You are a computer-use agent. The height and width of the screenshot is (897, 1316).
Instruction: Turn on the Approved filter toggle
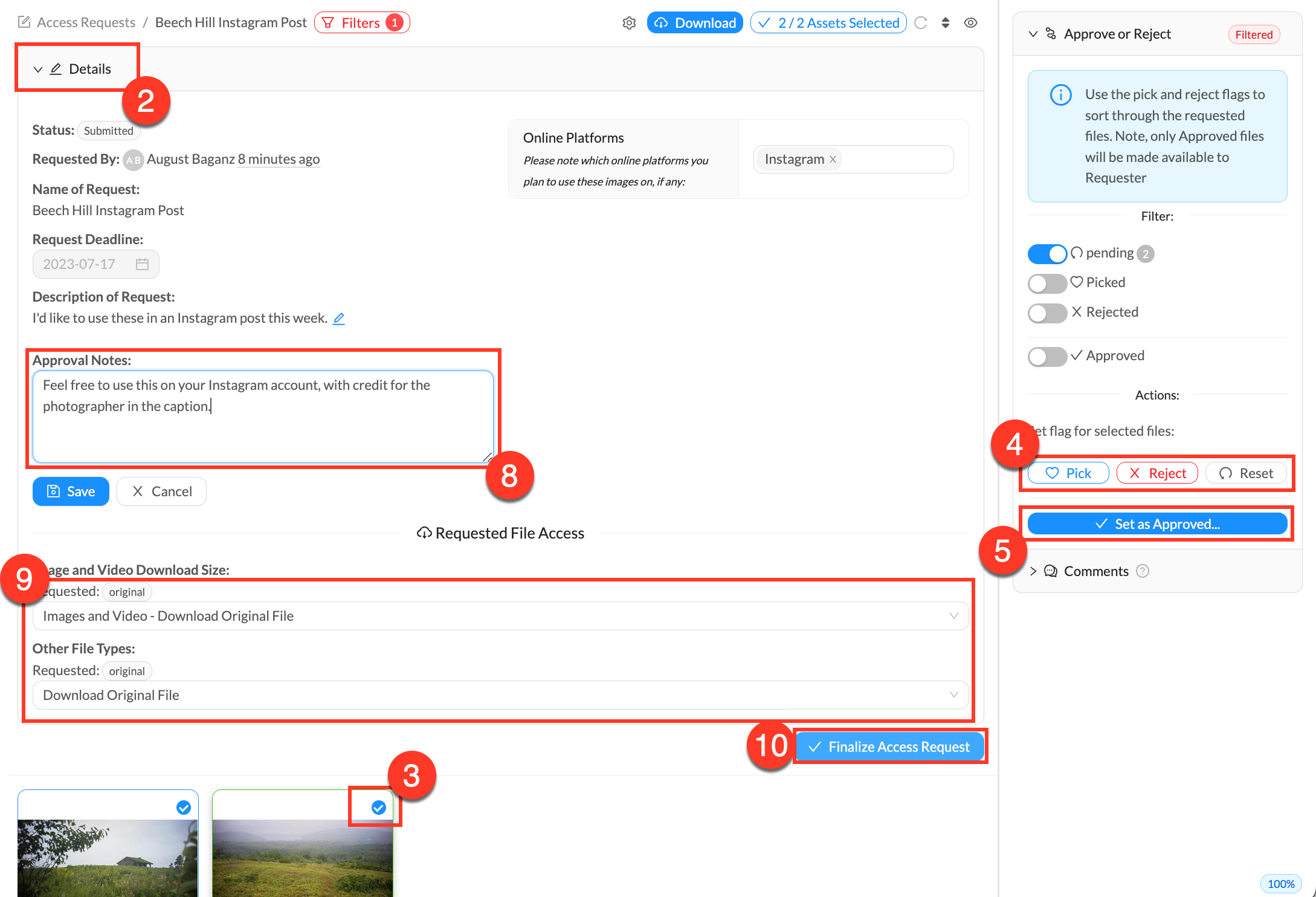pyautogui.click(x=1047, y=357)
